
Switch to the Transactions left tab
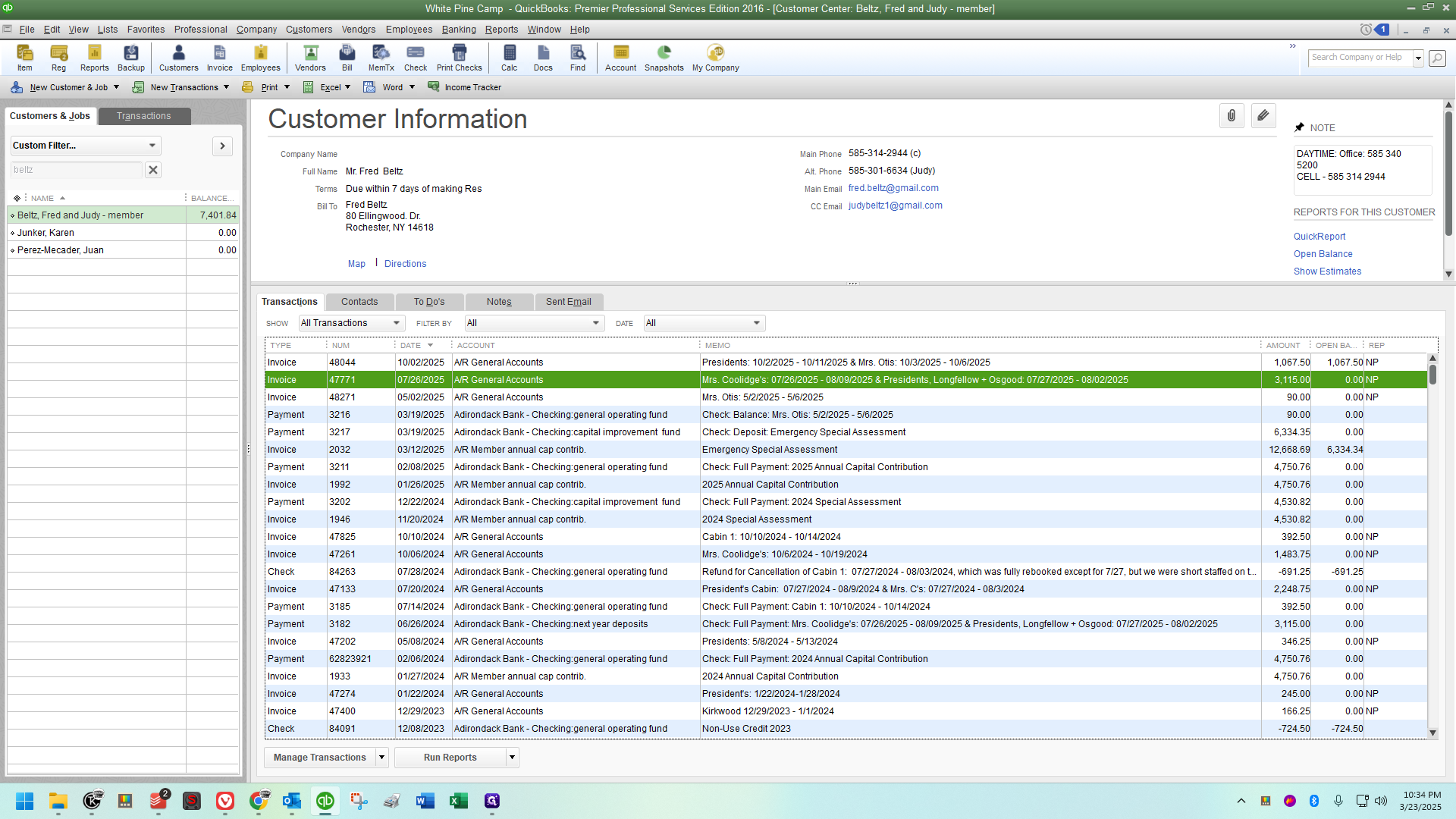tap(143, 116)
